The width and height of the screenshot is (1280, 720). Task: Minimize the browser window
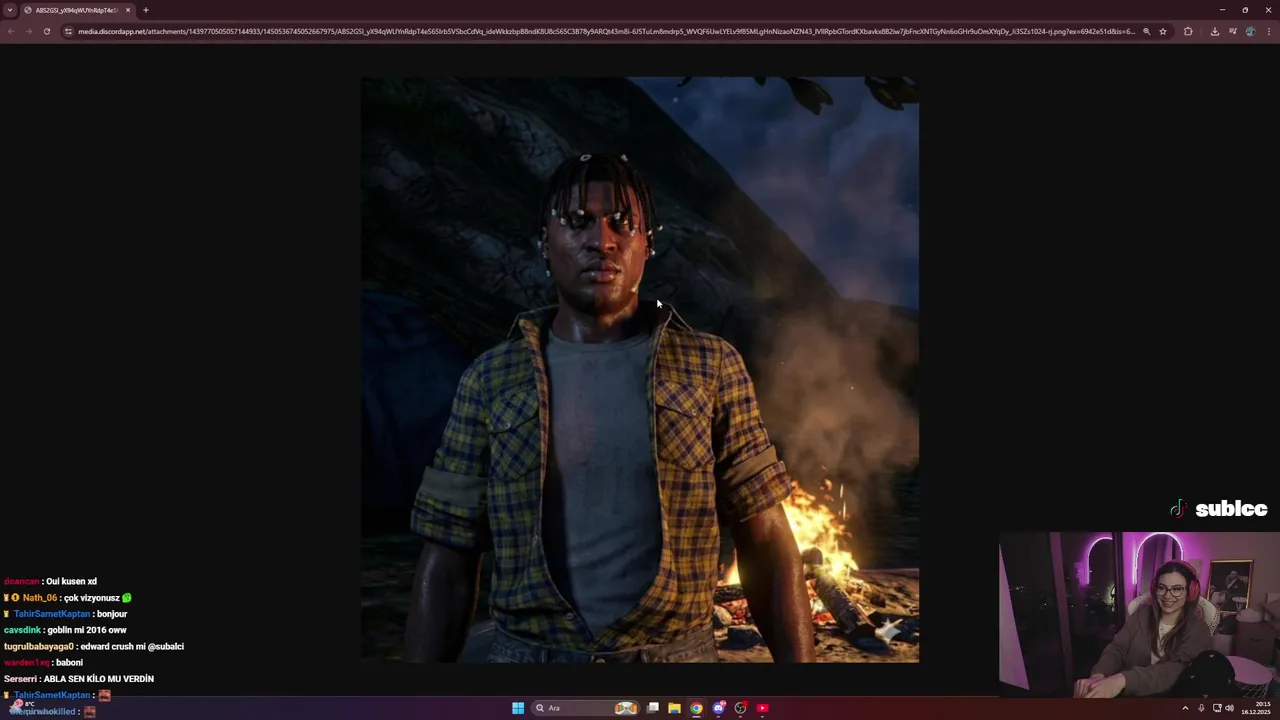tap(1222, 10)
